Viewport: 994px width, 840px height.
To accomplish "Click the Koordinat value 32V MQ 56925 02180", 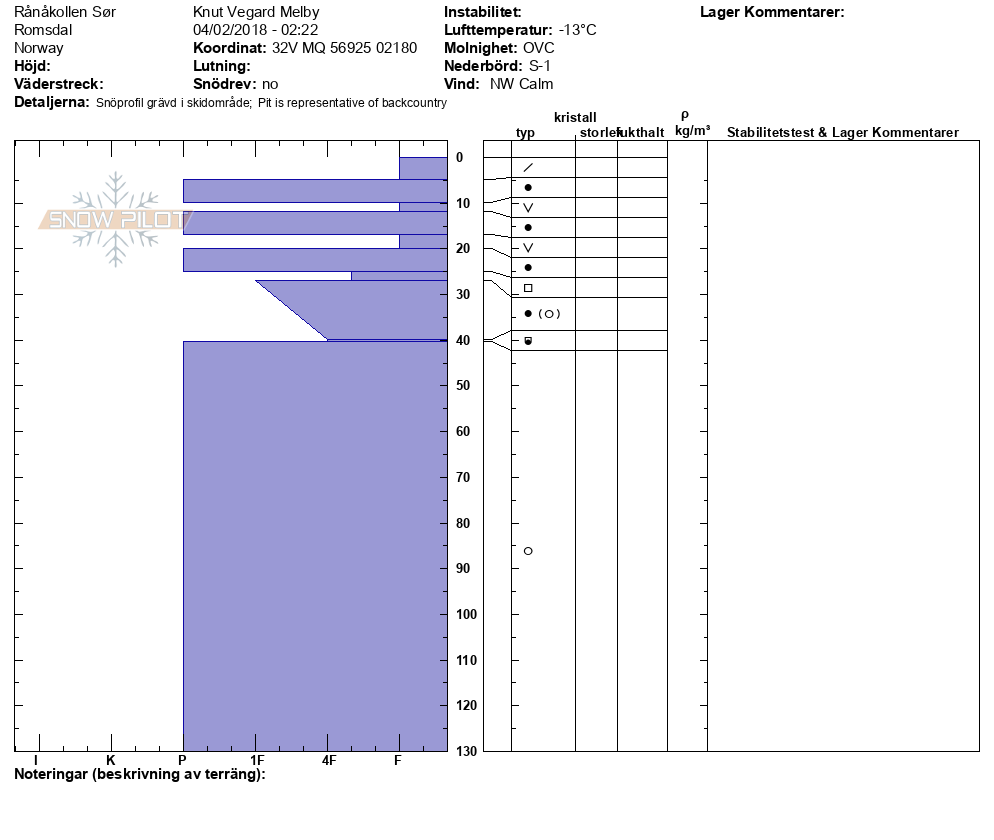I will (344, 48).
